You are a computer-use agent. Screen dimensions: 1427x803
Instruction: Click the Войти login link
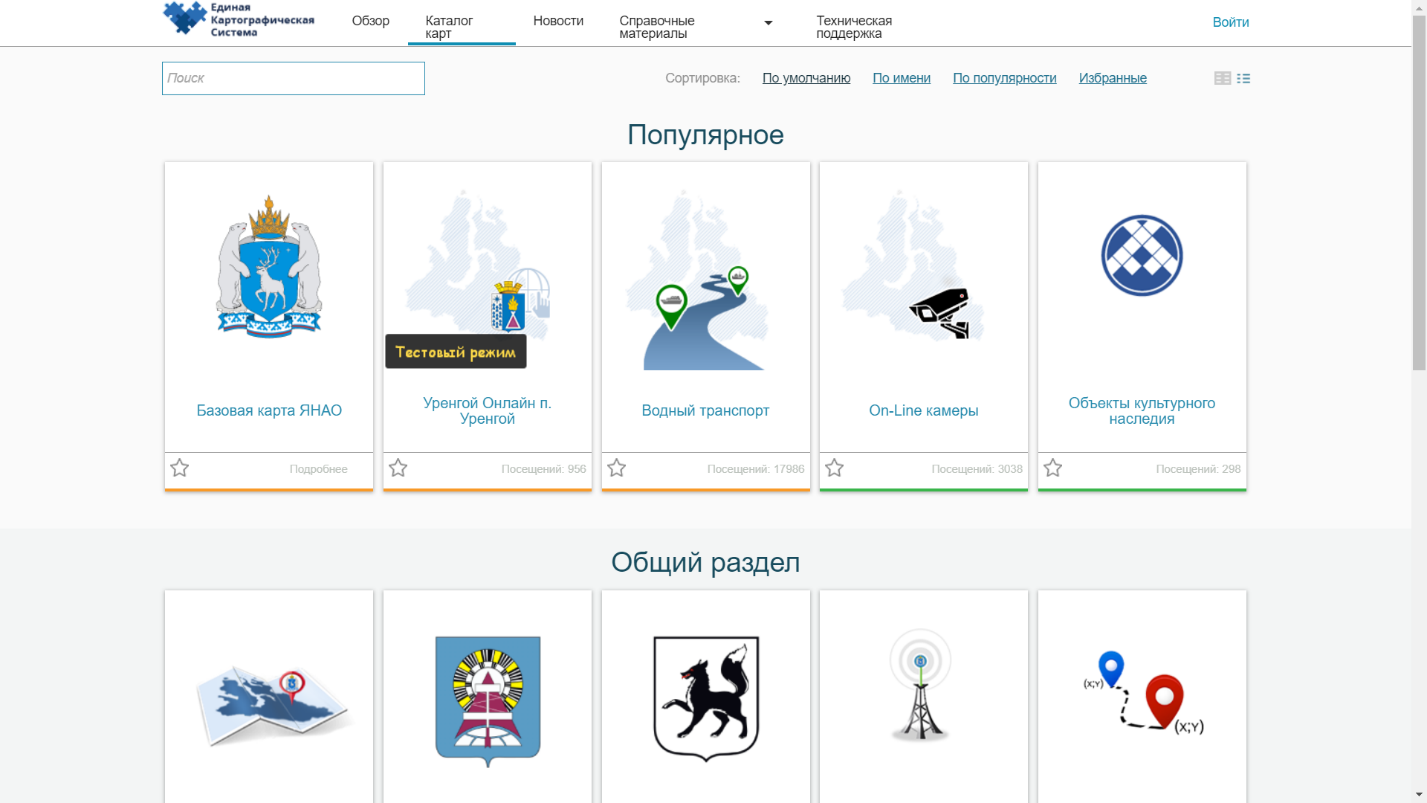(1230, 22)
